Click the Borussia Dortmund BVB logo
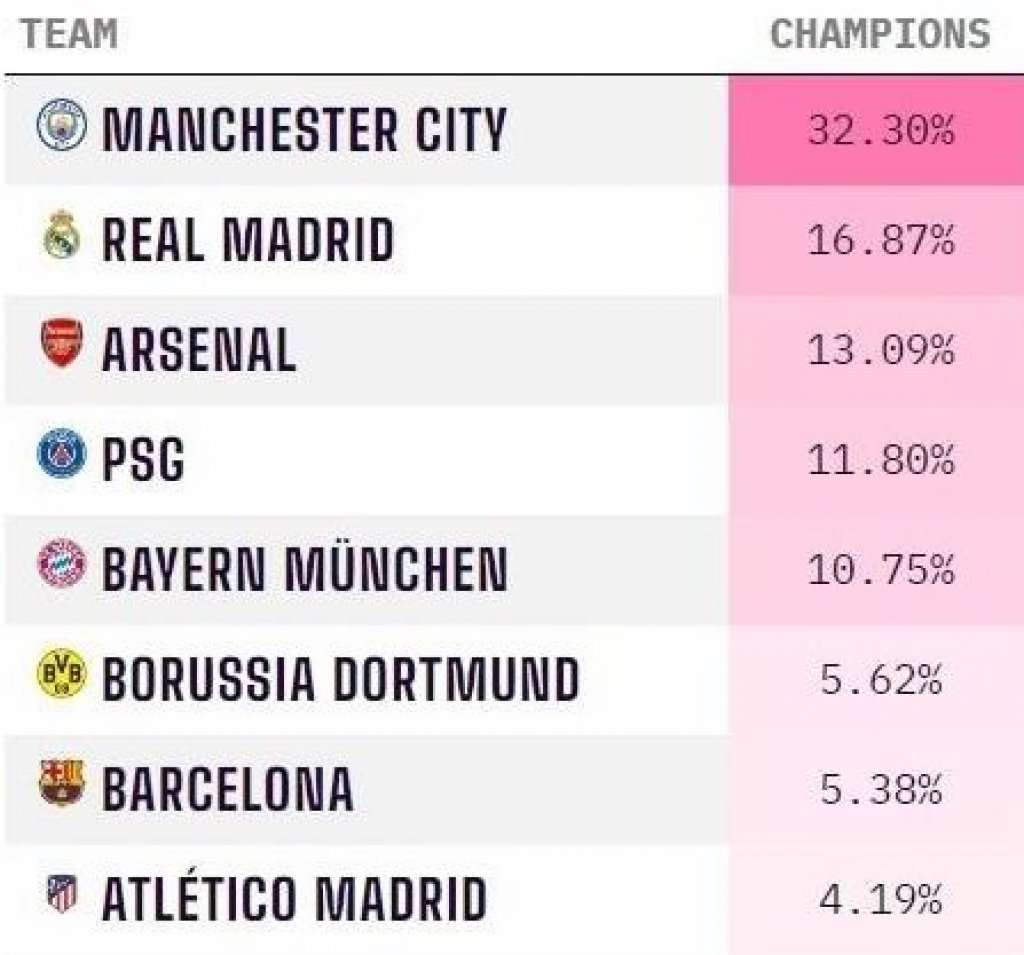1024x955 pixels. click(x=61, y=673)
